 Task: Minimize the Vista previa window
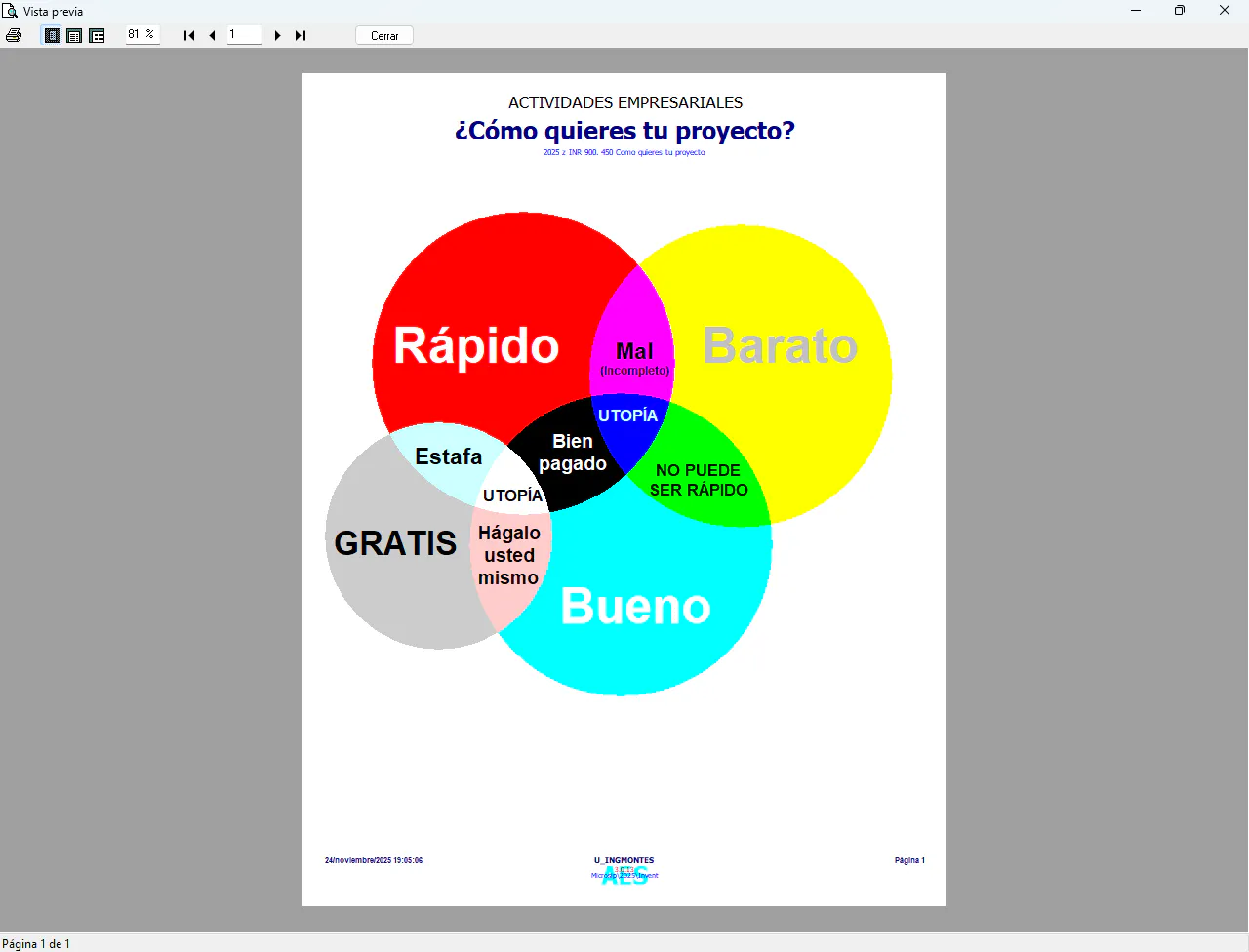click(1136, 11)
